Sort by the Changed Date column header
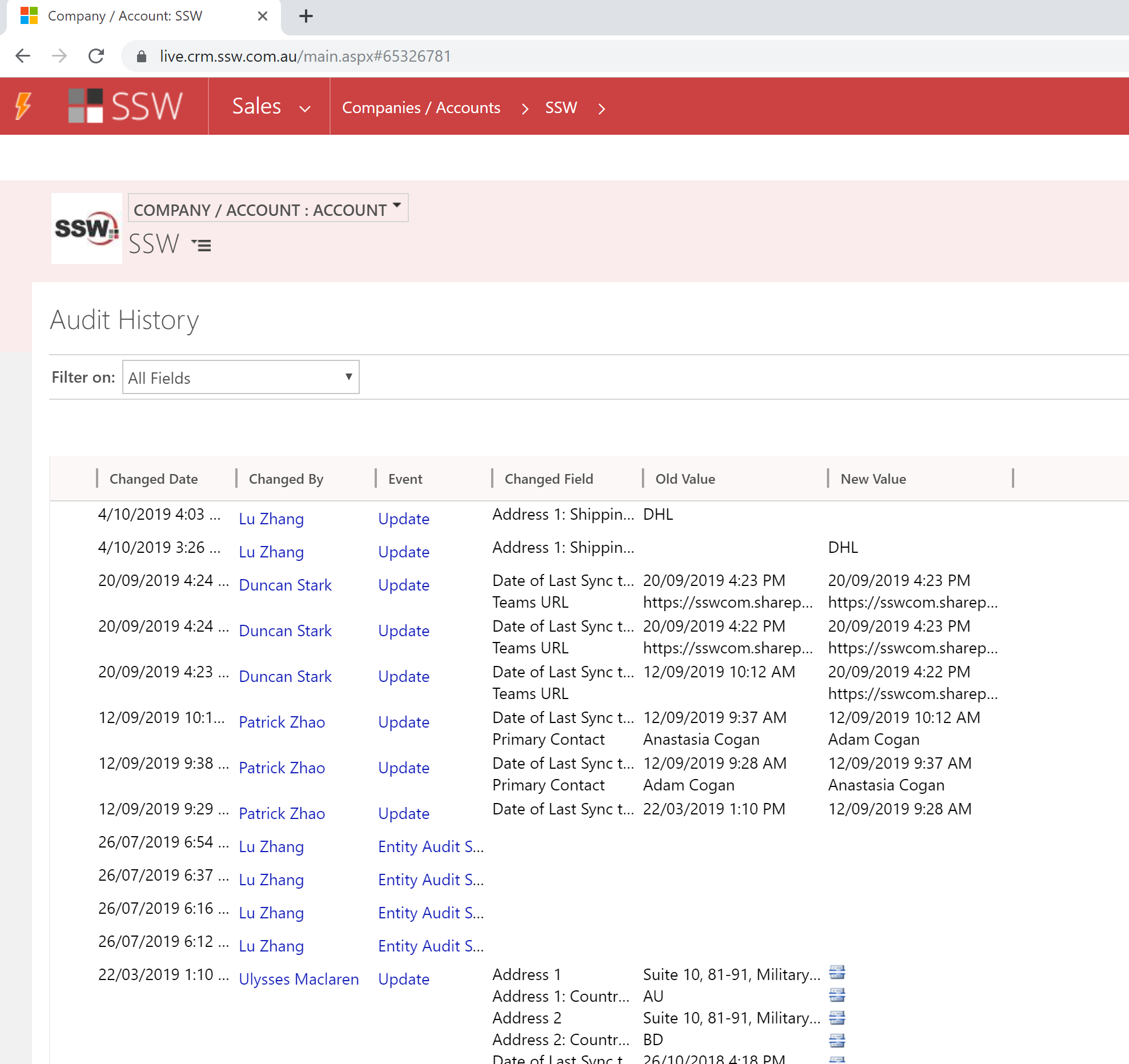This screenshot has width=1129, height=1064. pyautogui.click(x=154, y=479)
